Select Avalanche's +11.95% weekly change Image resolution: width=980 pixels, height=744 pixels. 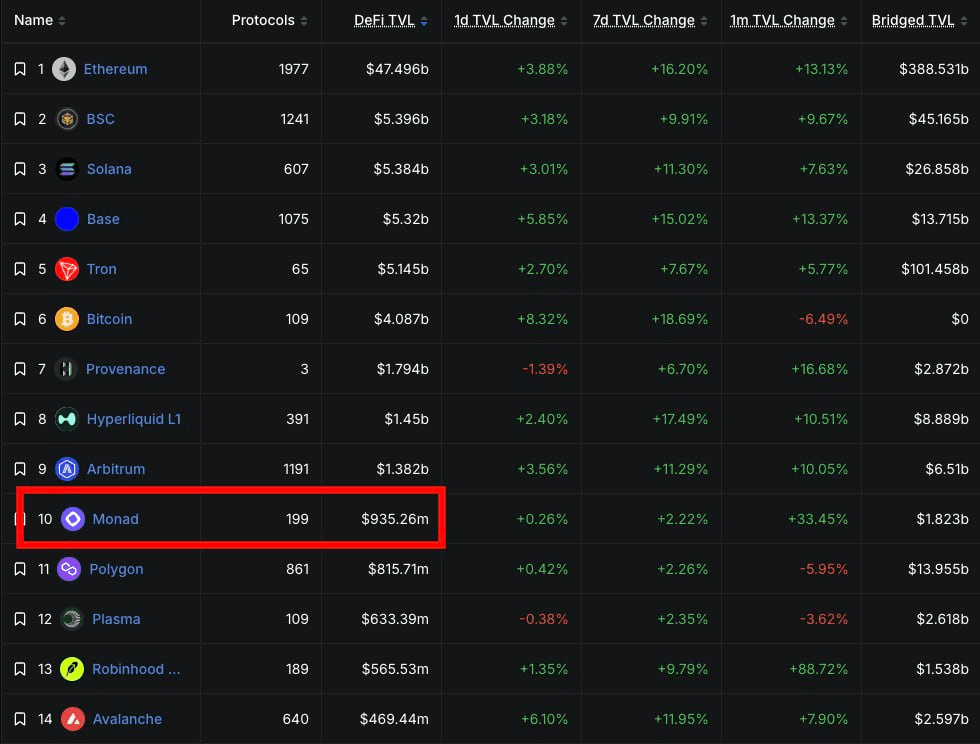click(681, 719)
